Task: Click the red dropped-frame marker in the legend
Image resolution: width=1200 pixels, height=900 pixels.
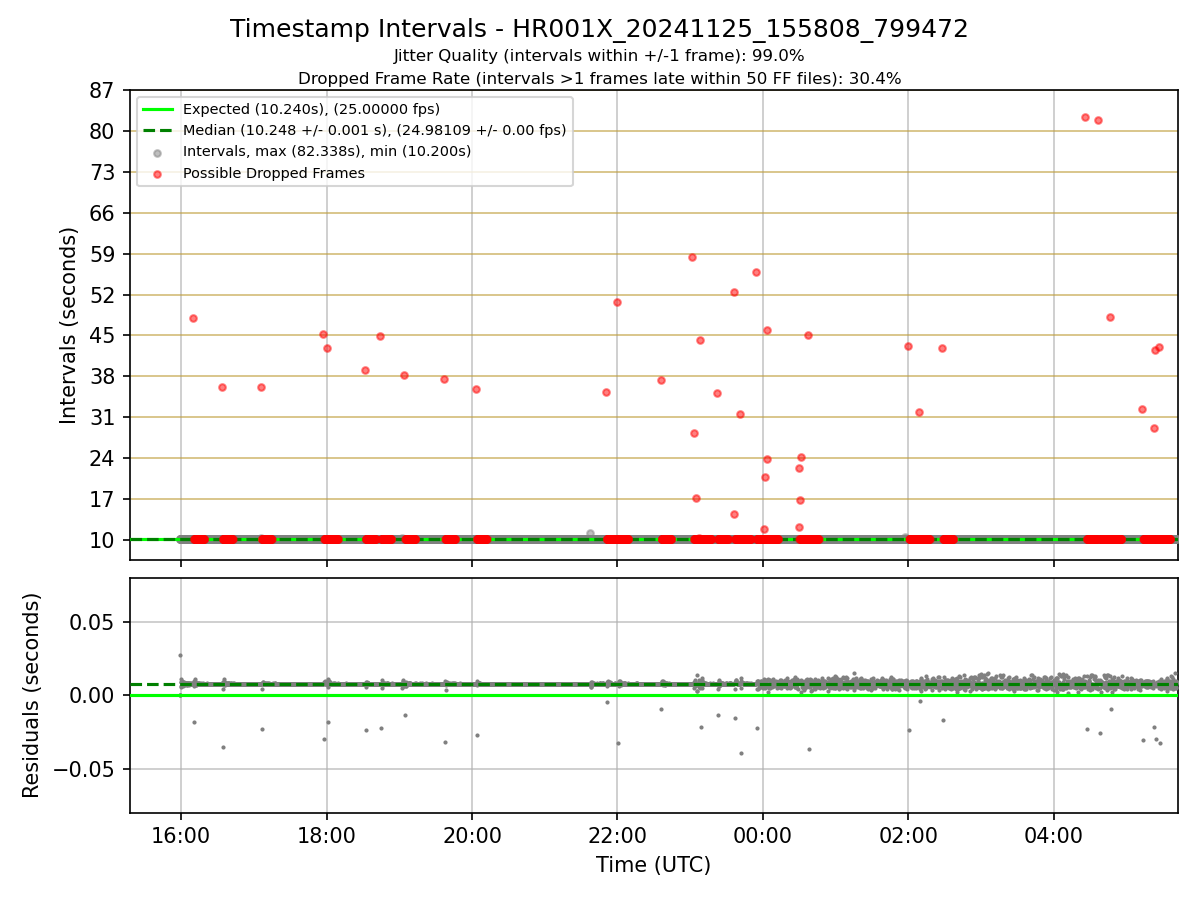Action: pos(158,174)
